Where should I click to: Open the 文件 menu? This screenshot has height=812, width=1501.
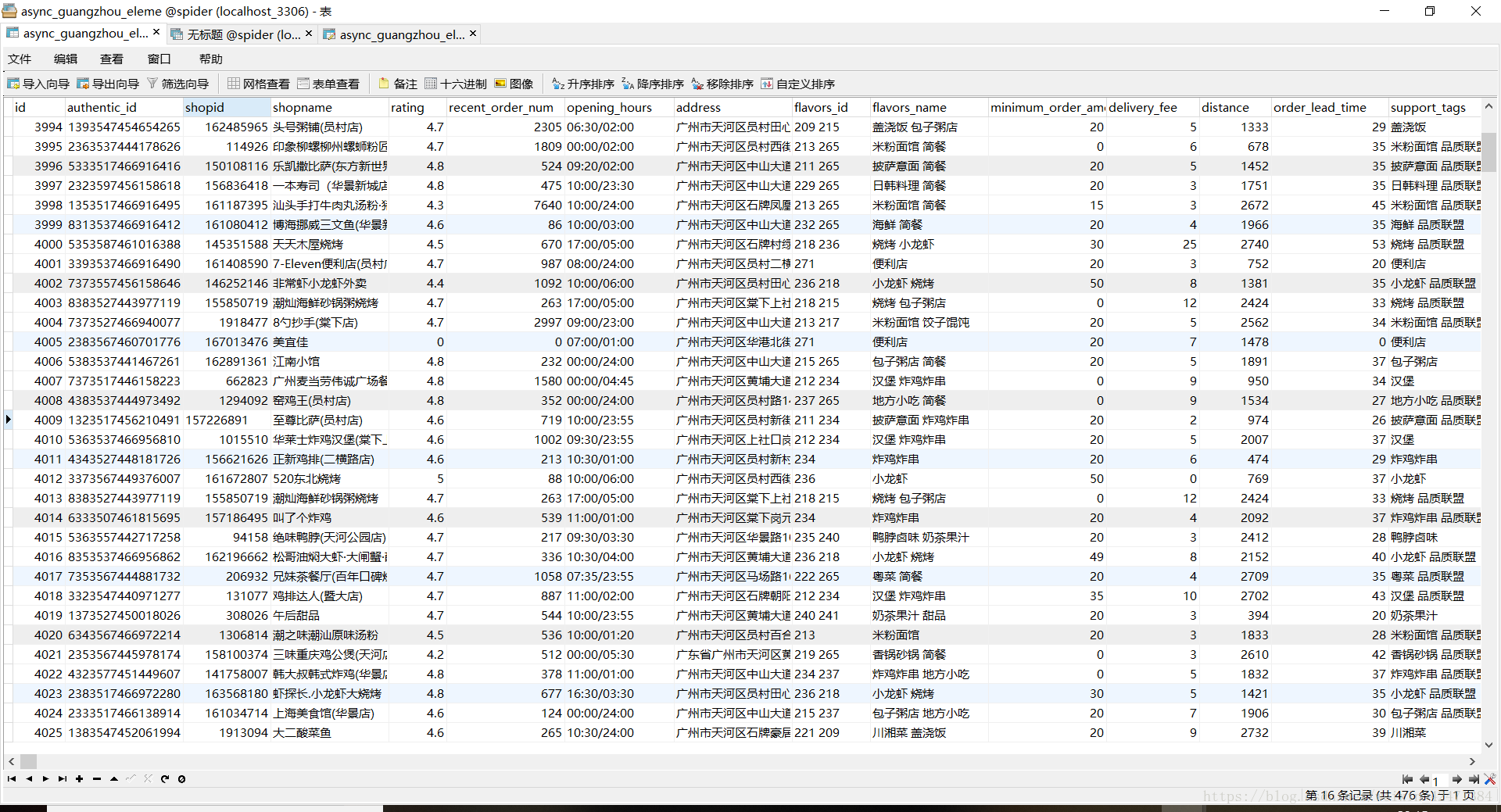click(20, 59)
